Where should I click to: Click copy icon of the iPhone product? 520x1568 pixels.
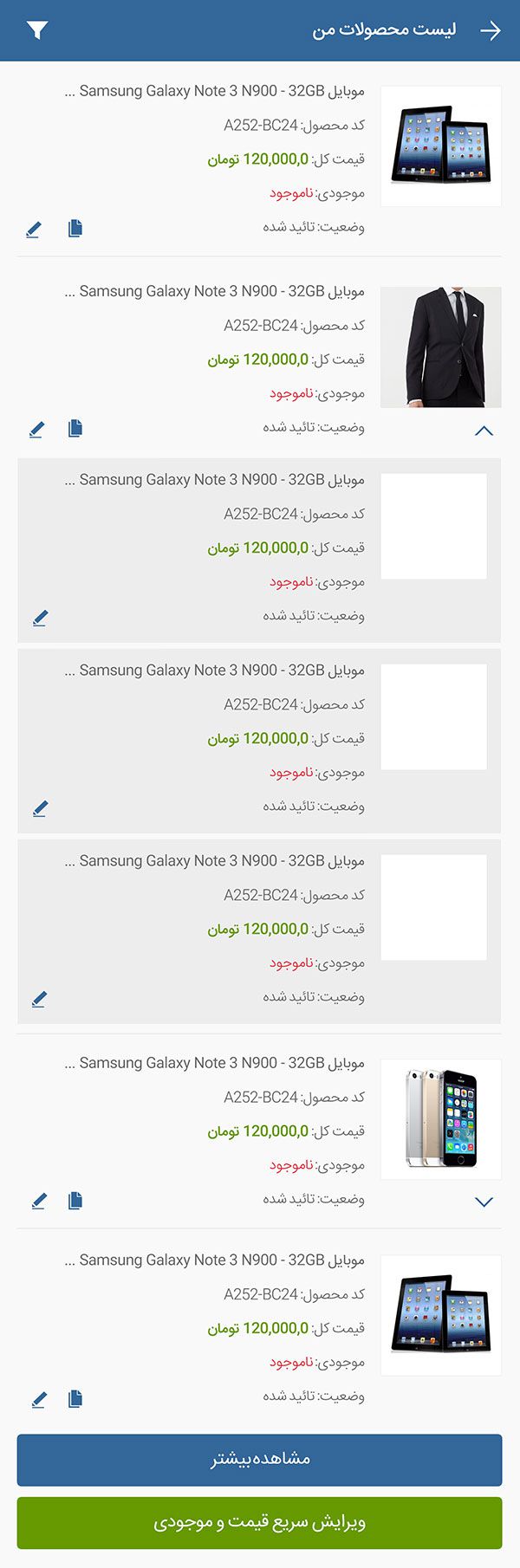pyautogui.click(x=75, y=1201)
